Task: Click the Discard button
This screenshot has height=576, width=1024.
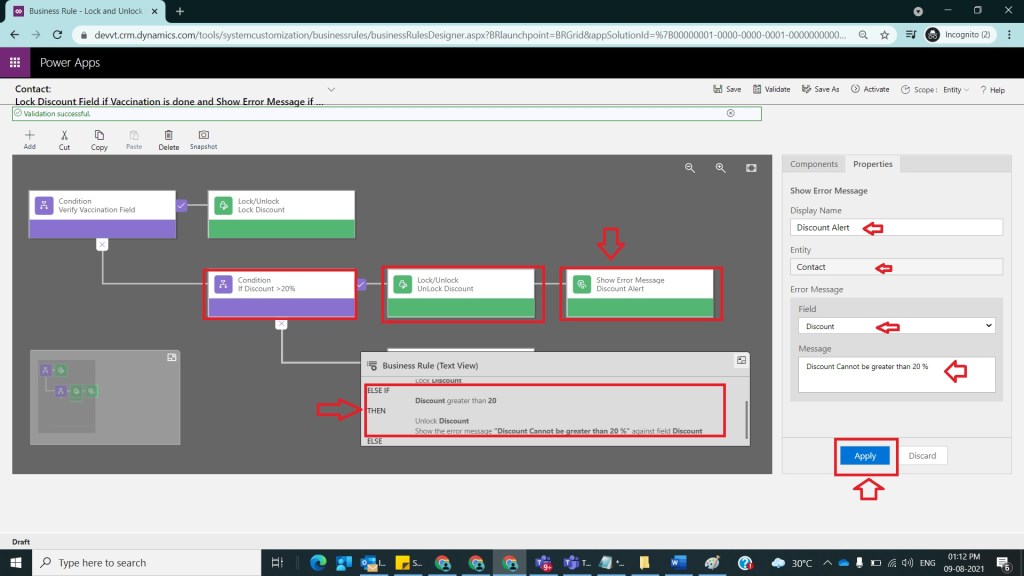Action: (922, 456)
